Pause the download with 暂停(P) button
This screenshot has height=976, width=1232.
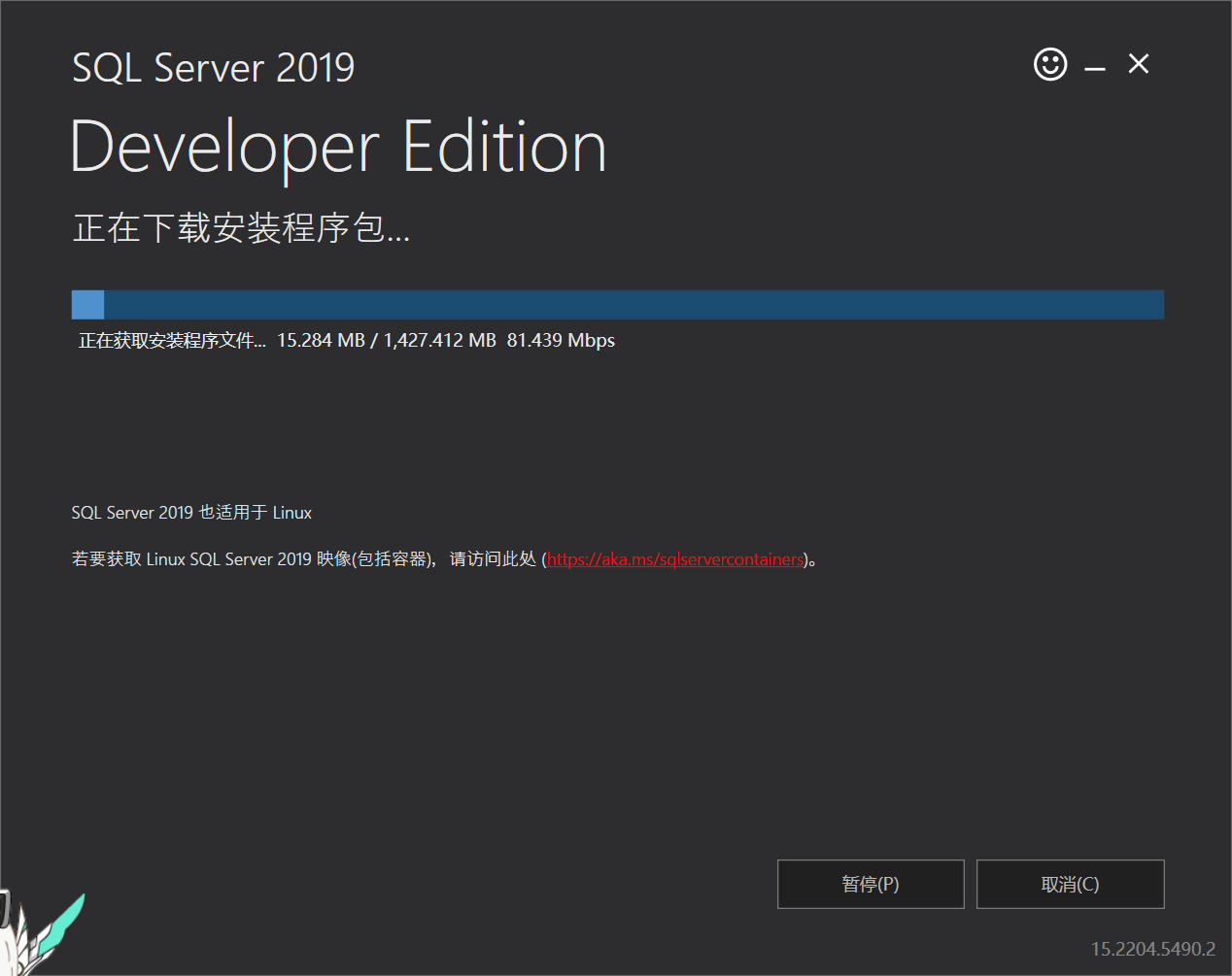[x=871, y=884]
